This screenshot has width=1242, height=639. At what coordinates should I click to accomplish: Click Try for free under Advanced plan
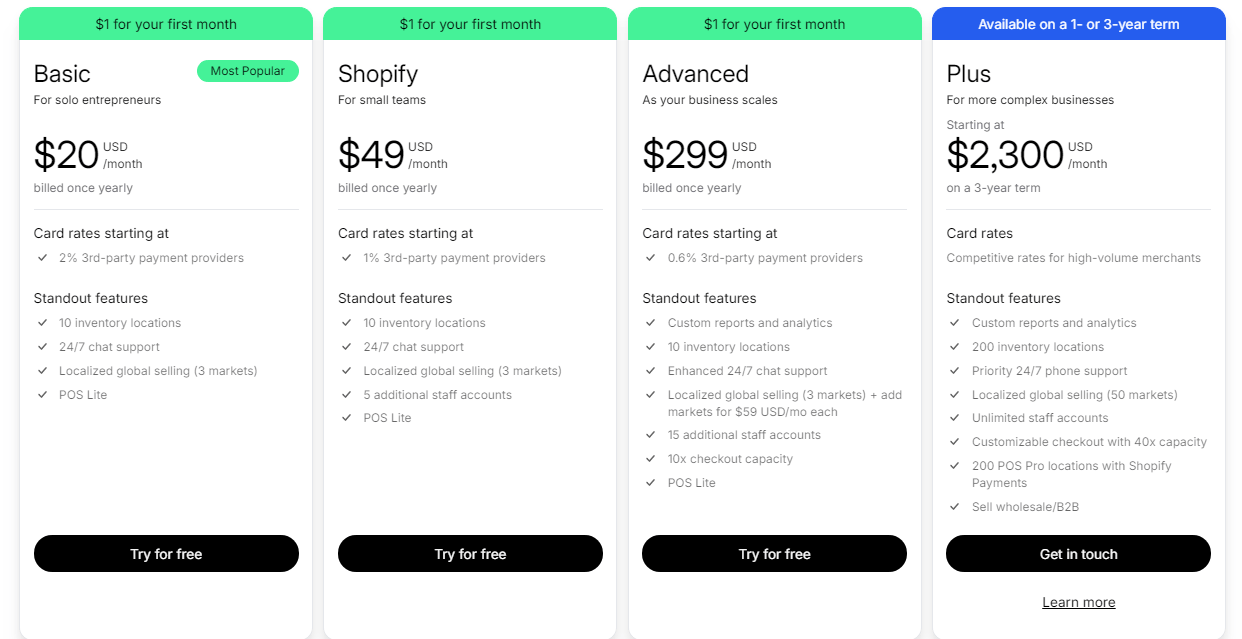point(774,553)
